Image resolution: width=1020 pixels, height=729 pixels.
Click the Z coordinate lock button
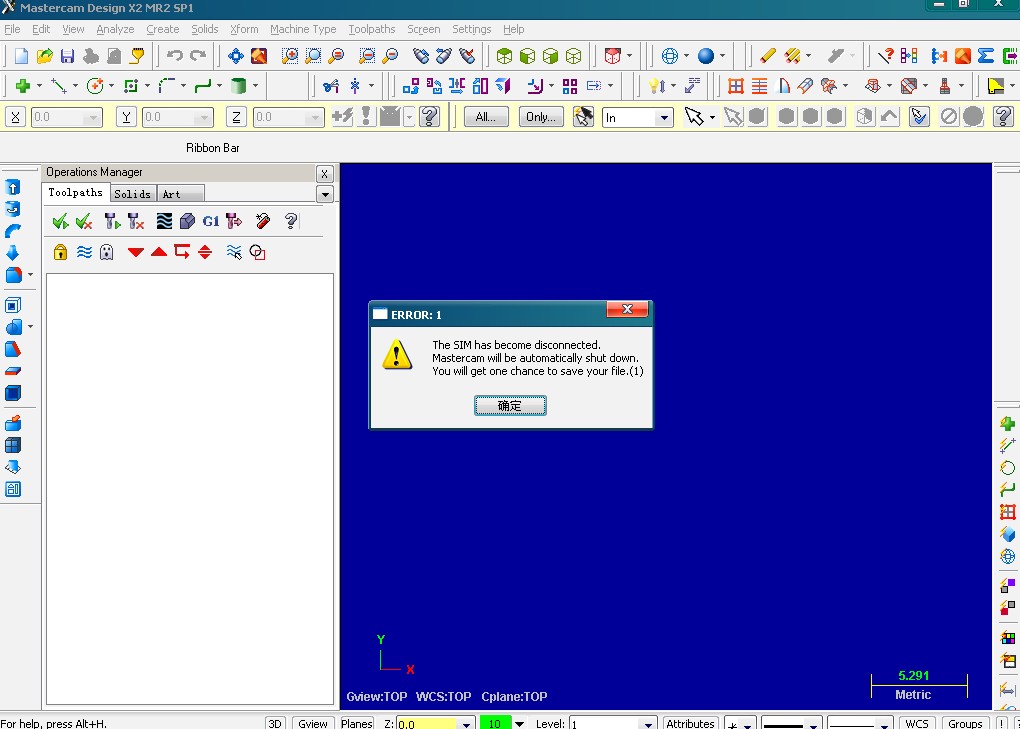[236, 117]
